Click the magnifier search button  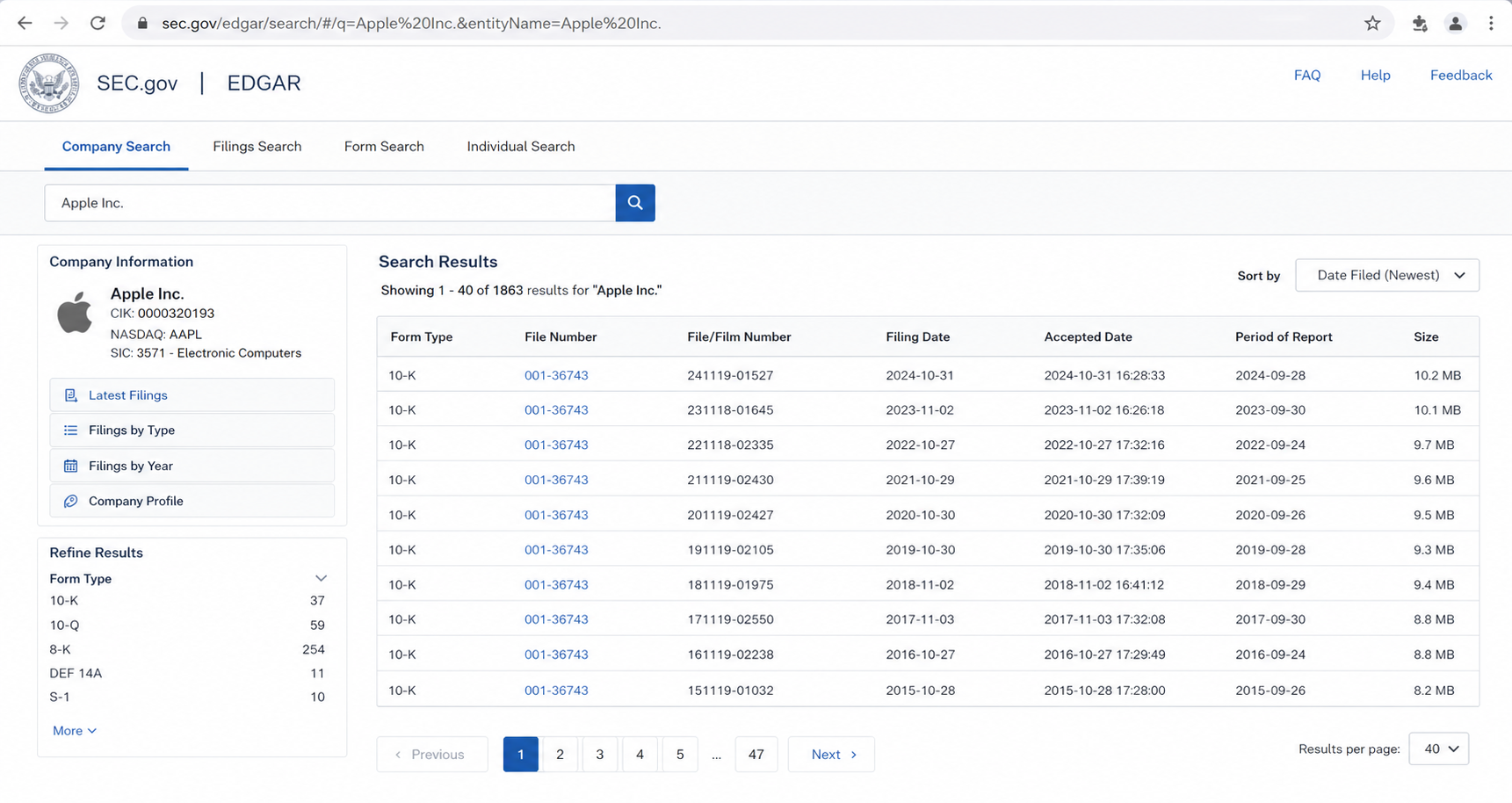[635, 203]
